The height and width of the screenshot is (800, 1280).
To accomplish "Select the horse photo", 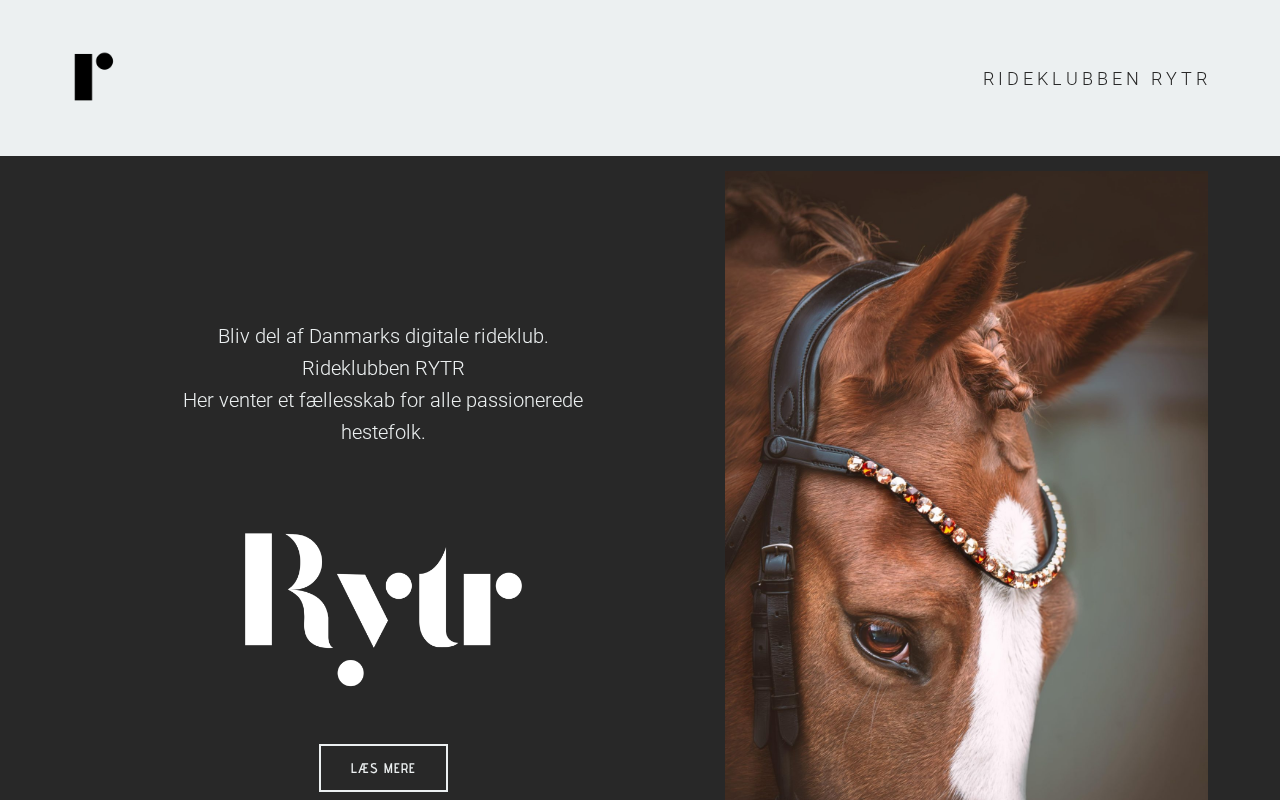I will [966, 486].
